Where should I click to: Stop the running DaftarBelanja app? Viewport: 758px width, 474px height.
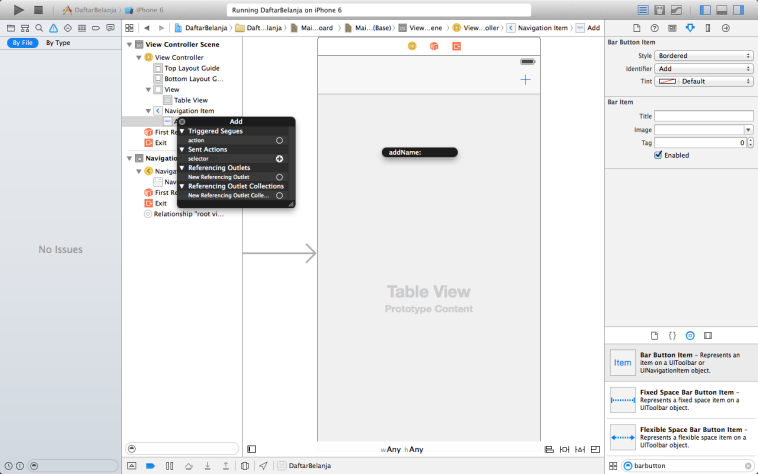(x=39, y=10)
